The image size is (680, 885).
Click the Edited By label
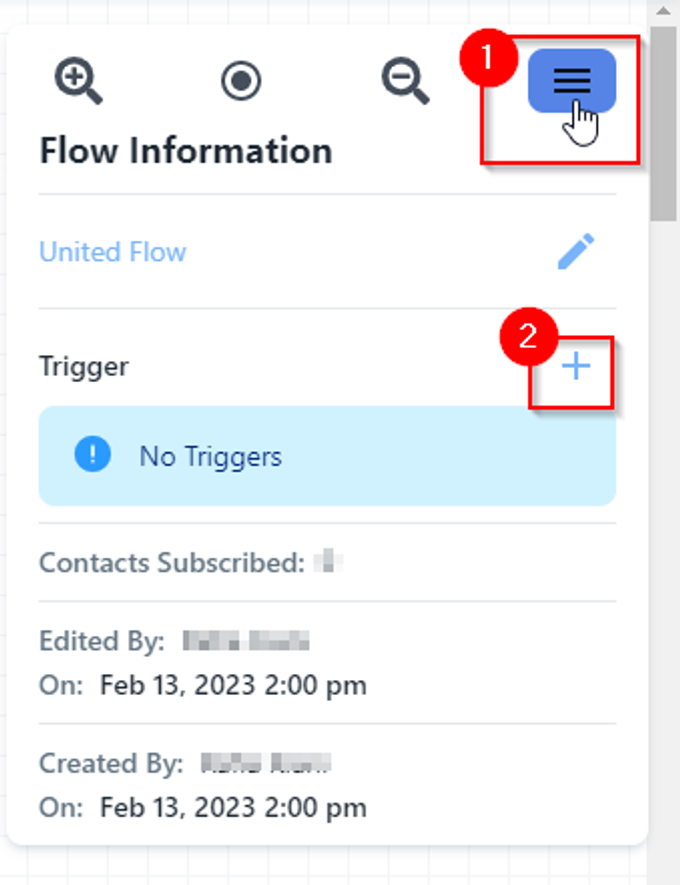point(101,641)
